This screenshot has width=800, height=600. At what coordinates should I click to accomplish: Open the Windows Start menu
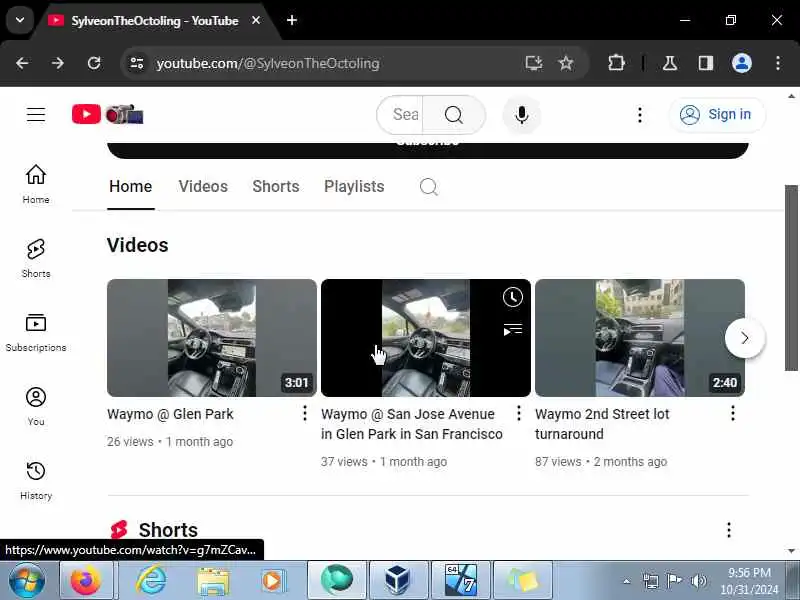(27, 581)
